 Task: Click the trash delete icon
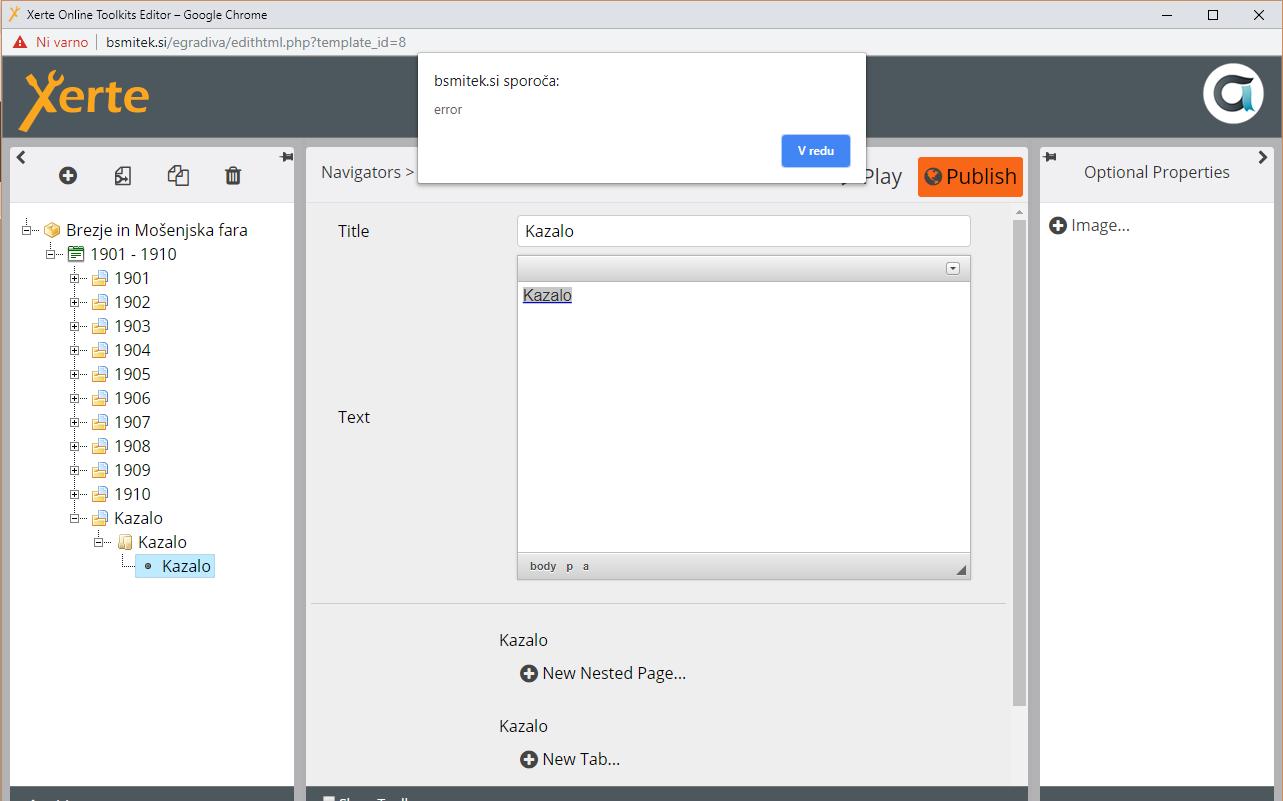(x=233, y=176)
